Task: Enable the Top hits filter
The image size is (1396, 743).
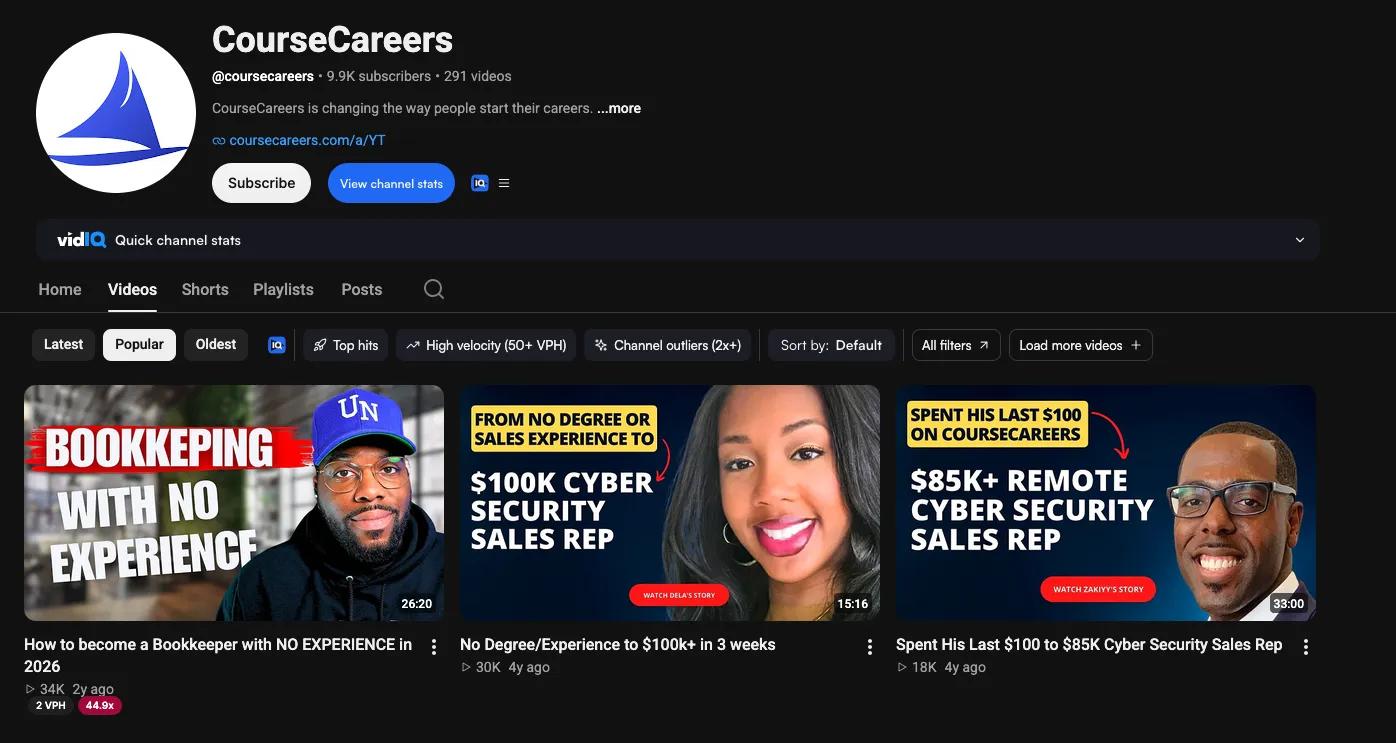Action: pos(346,345)
